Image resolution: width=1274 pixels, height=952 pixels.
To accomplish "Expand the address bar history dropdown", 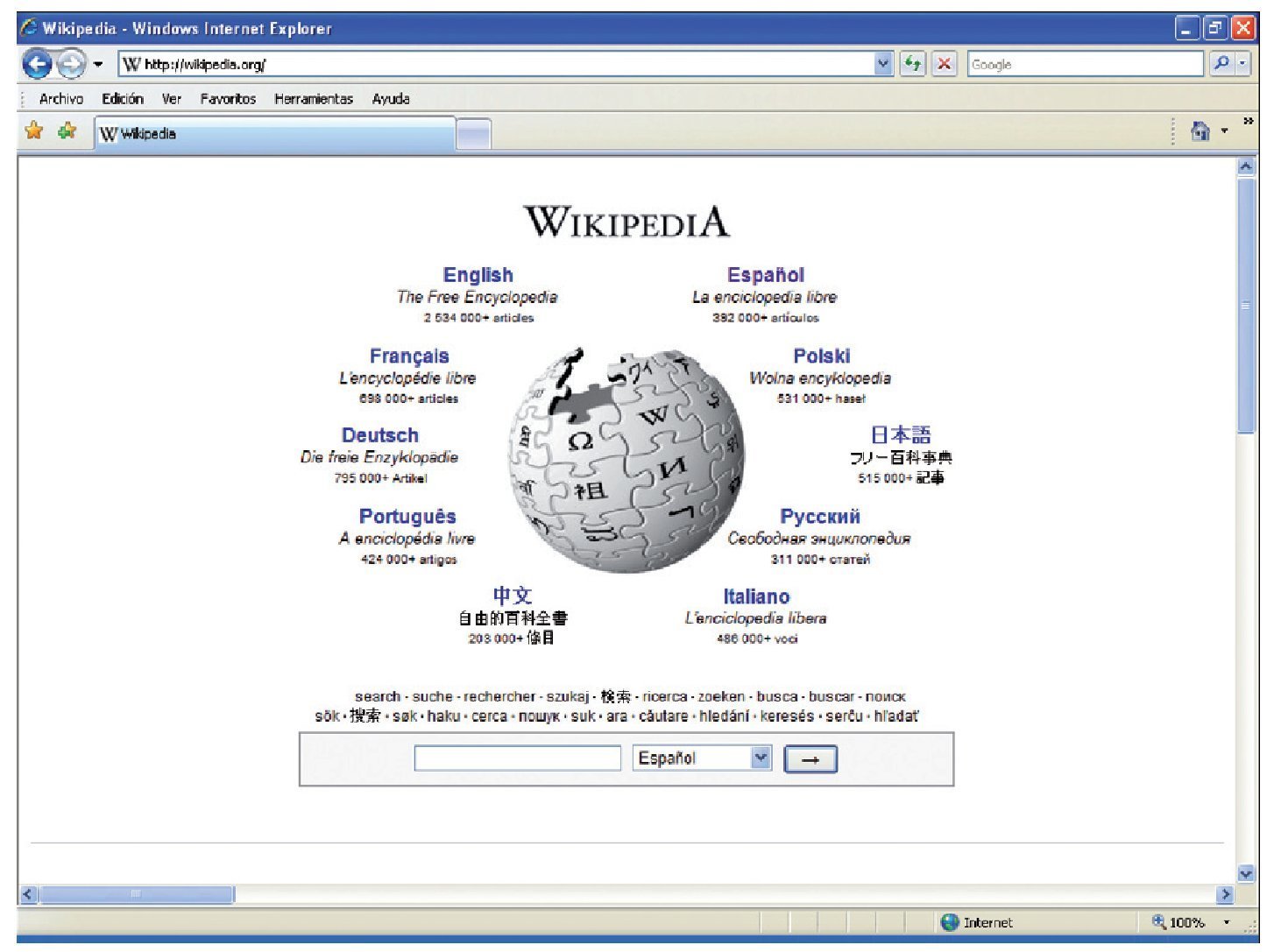I will 883,64.
